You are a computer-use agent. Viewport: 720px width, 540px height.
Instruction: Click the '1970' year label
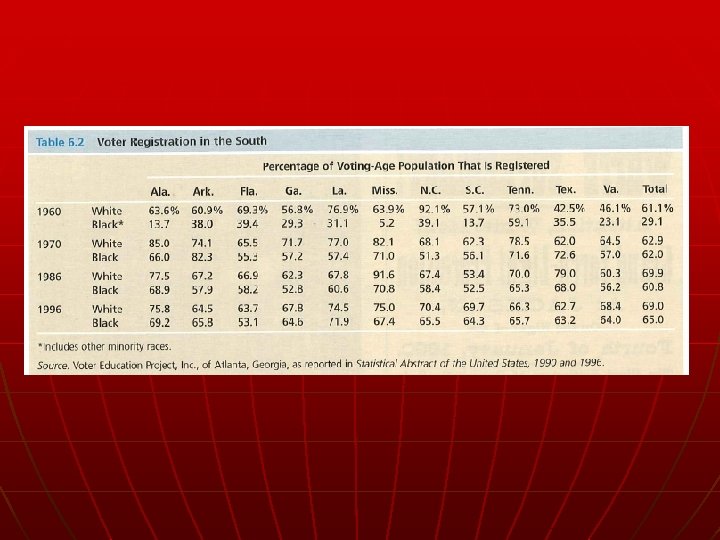tap(49, 244)
